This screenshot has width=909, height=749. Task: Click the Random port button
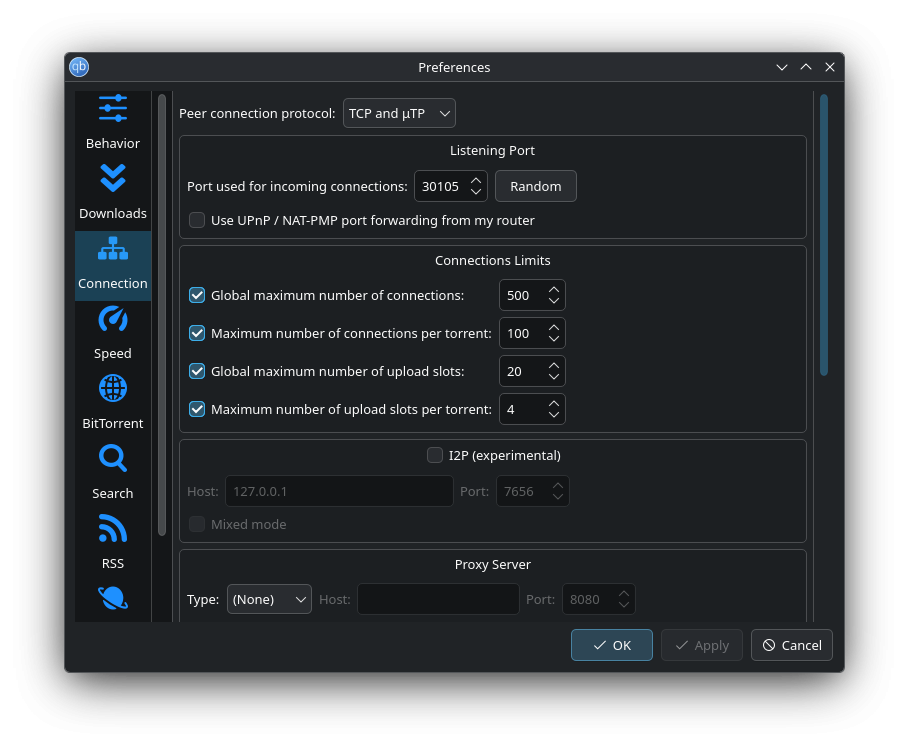click(x=536, y=186)
